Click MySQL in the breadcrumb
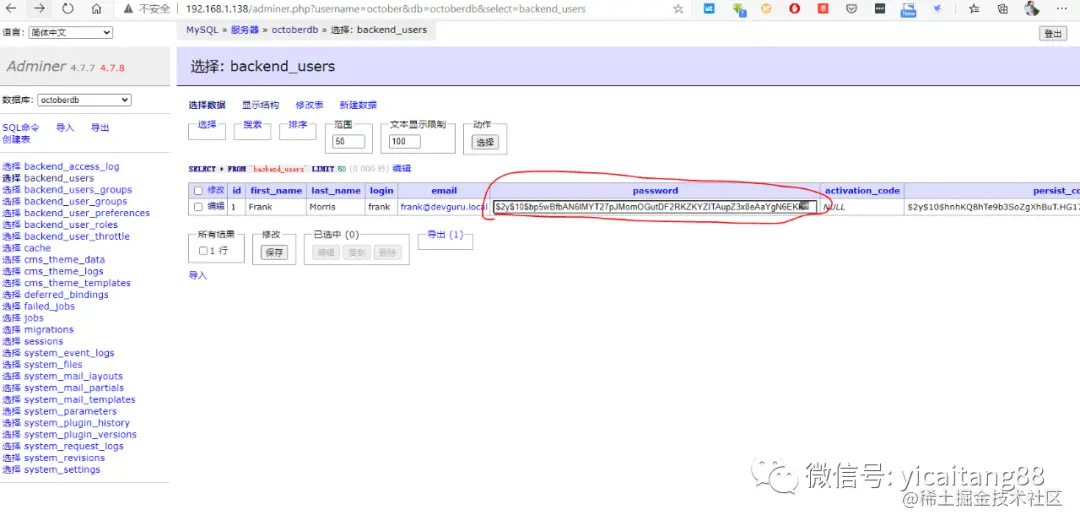 click(202, 30)
